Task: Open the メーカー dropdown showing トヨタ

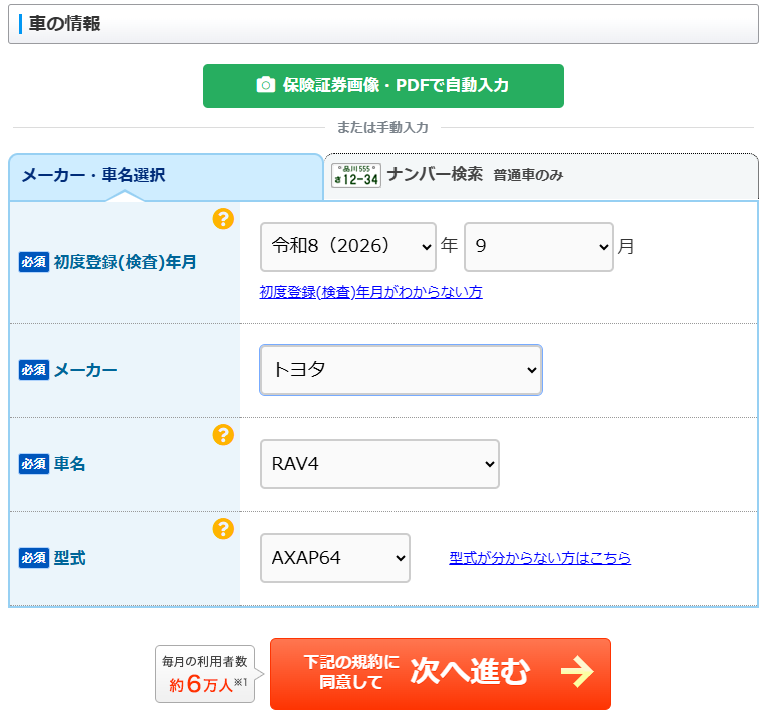Action: [401, 370]
